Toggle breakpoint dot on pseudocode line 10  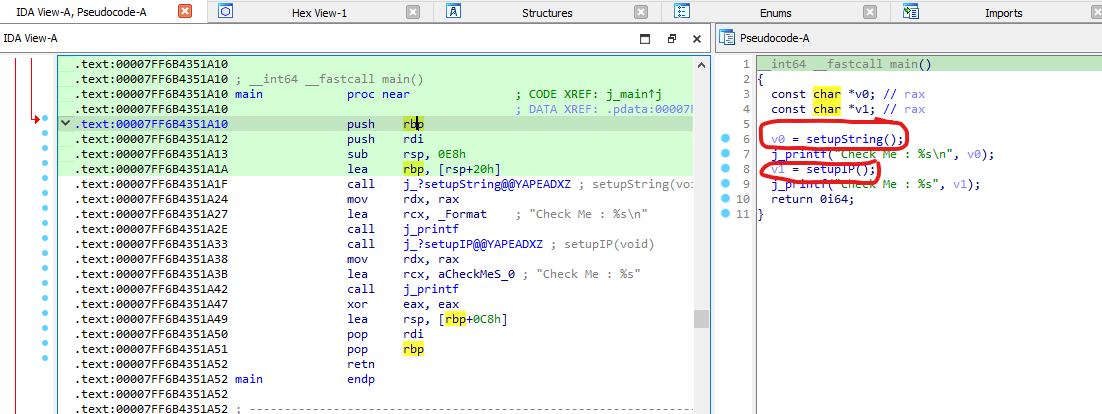point(725,199)
